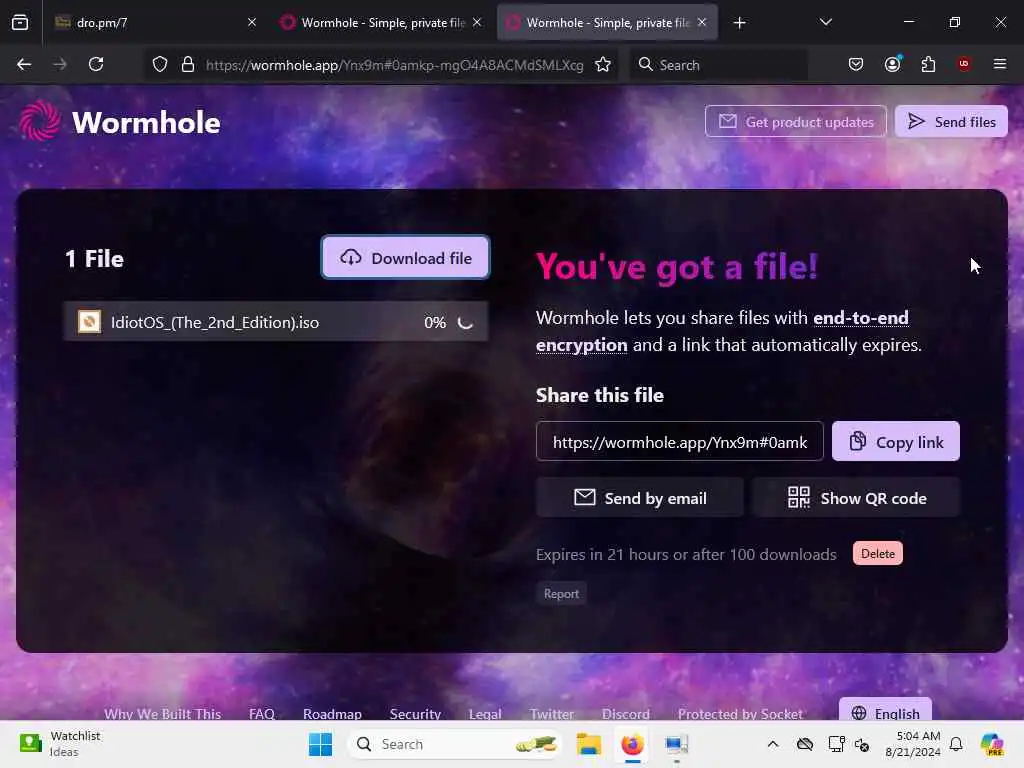Open Copilot preview icon in taskbar

[992, 744]
